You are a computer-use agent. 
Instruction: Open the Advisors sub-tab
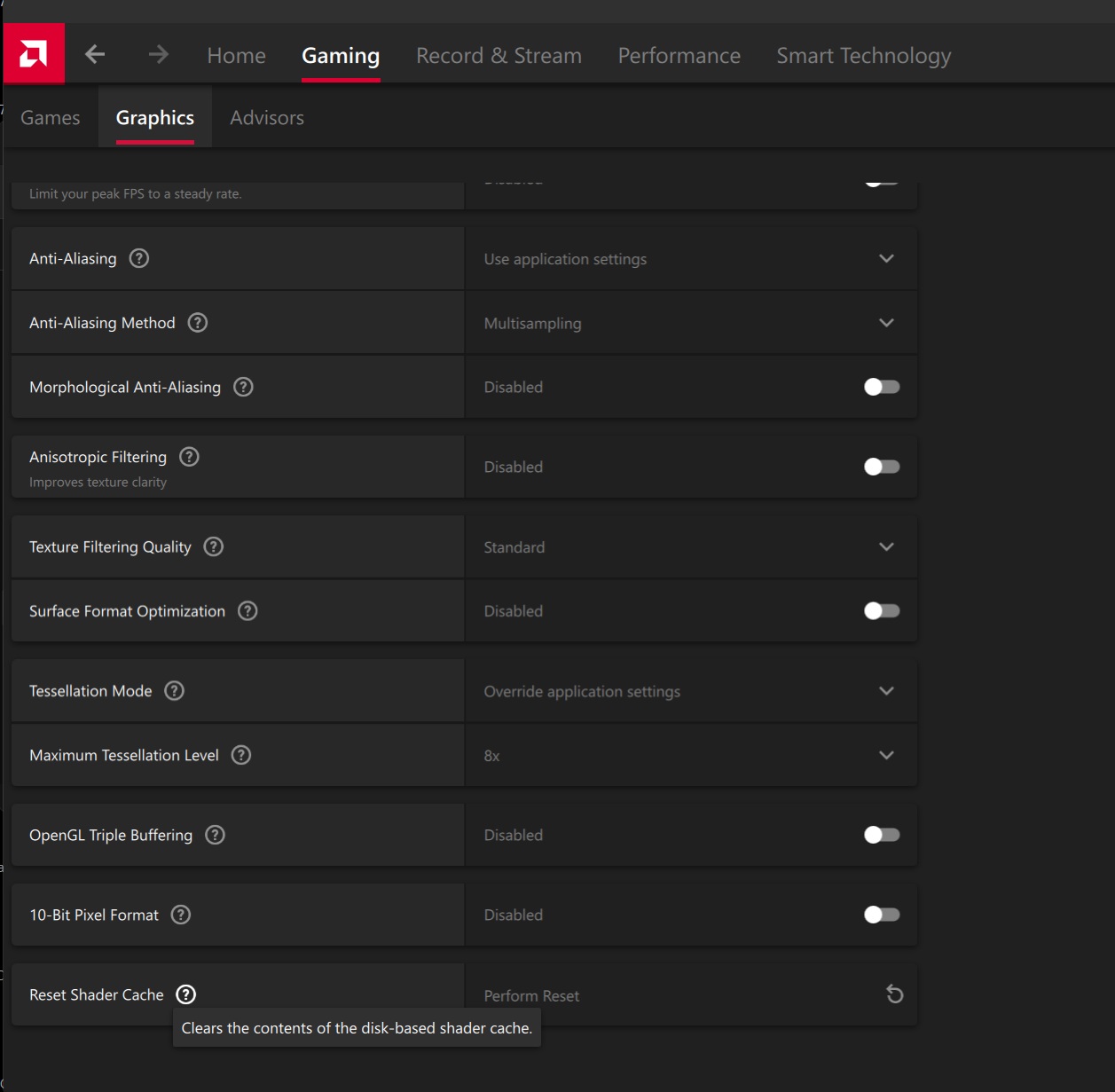tap(267, 118)
